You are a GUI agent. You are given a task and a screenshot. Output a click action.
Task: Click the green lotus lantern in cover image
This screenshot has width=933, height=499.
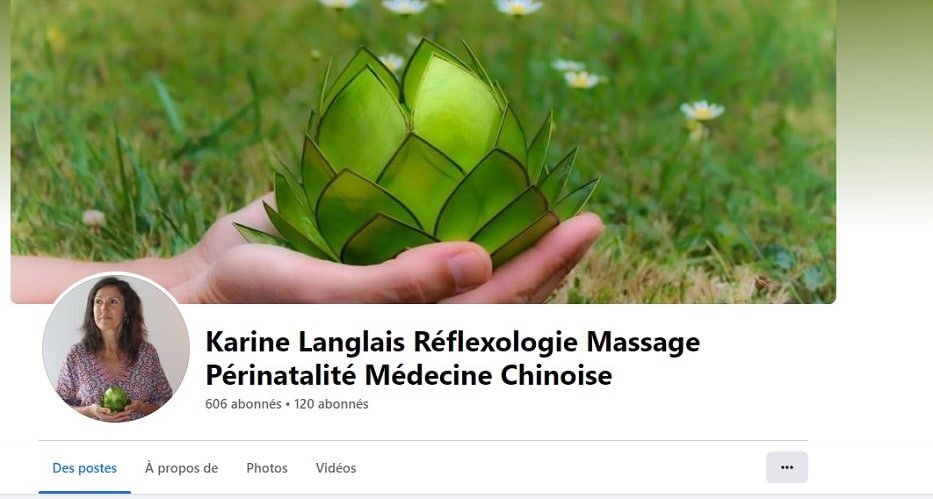pos(417,155)
